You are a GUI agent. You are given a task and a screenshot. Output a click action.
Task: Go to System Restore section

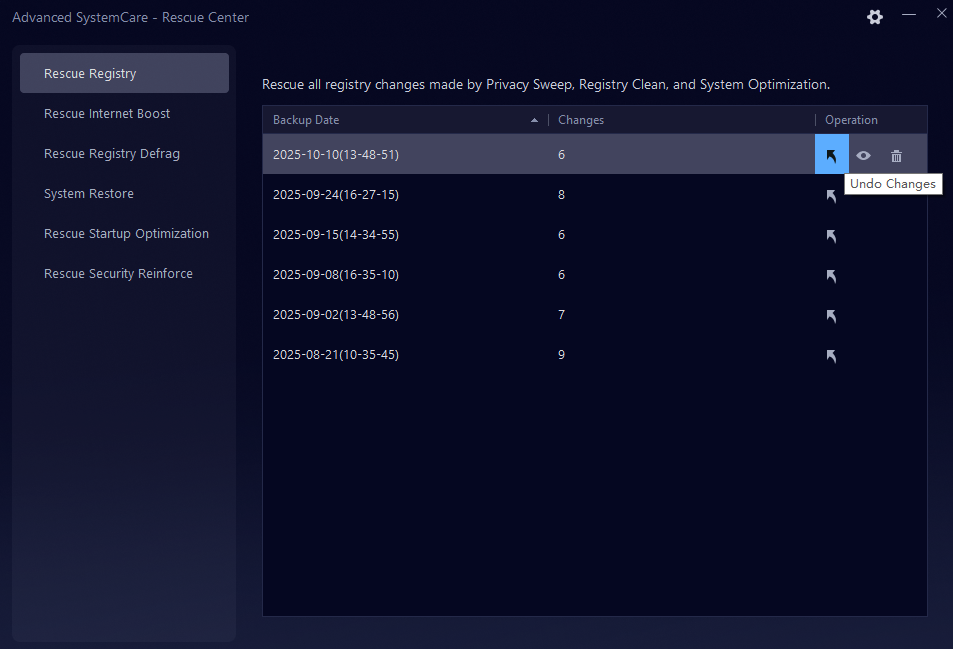(89, 194)
